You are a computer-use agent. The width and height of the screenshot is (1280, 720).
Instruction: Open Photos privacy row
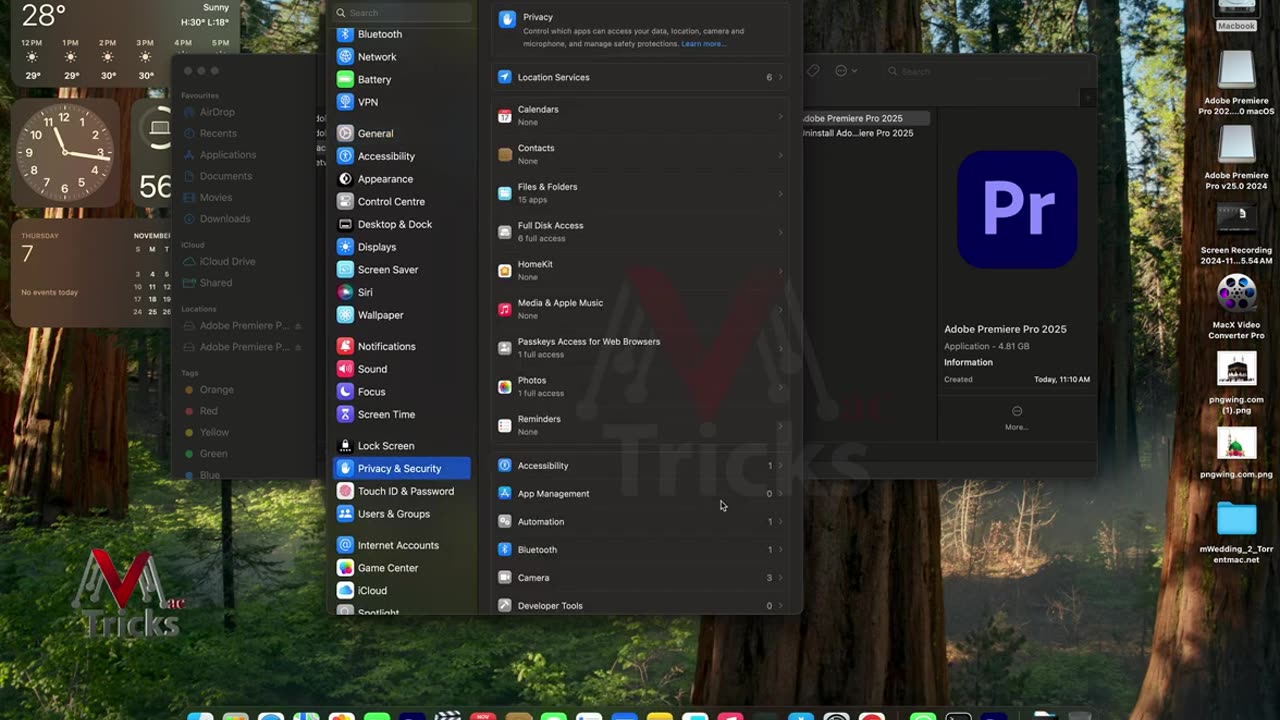pos(640,387)
